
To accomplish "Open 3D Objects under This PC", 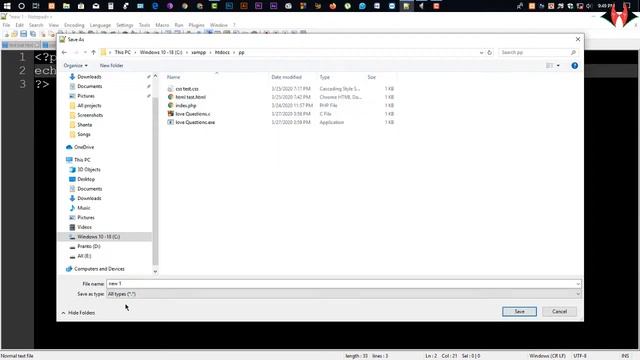I will 89,169.
